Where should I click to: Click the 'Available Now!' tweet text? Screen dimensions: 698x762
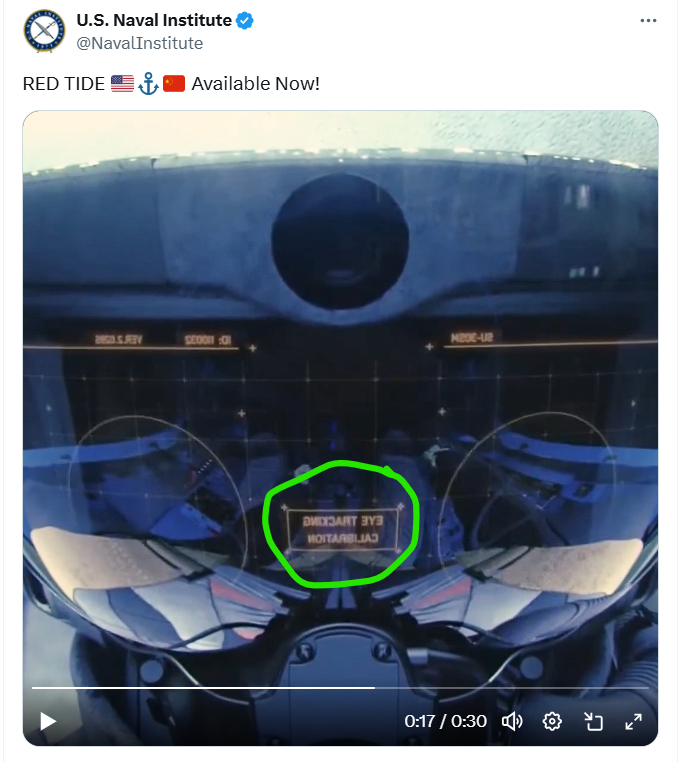tap(256, 84)
